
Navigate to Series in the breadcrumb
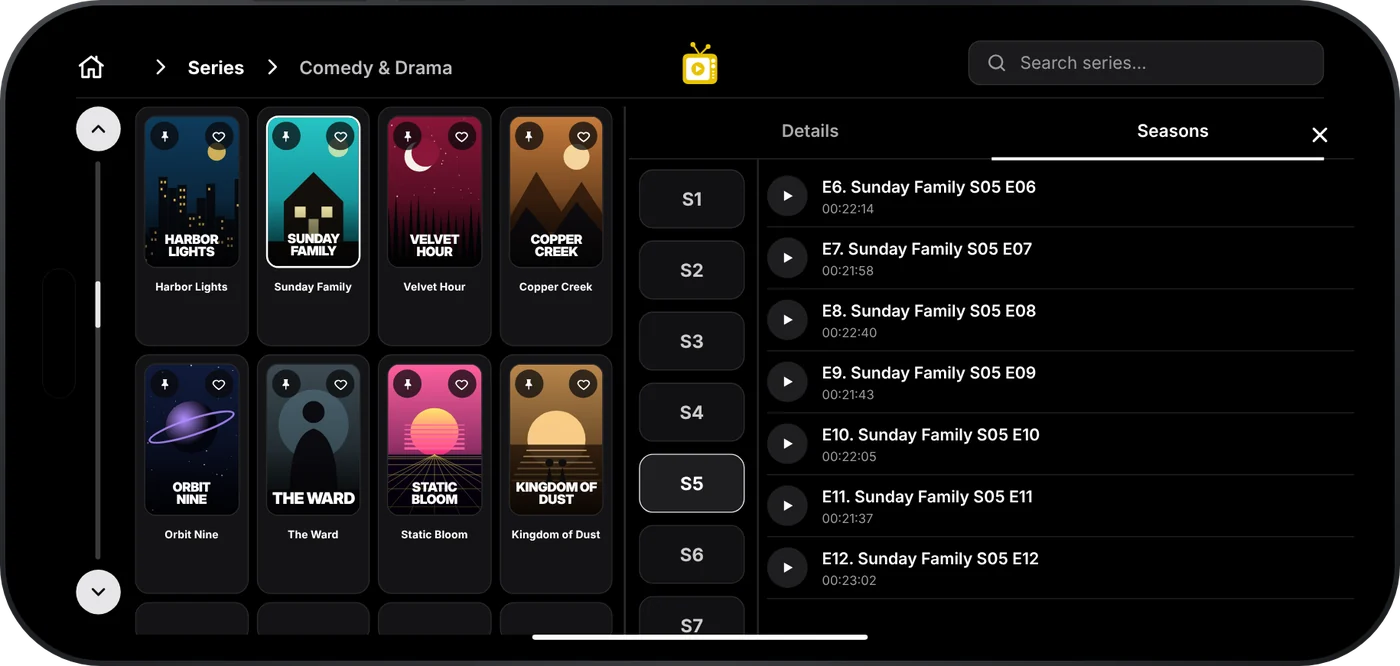(x=216, y=68)
